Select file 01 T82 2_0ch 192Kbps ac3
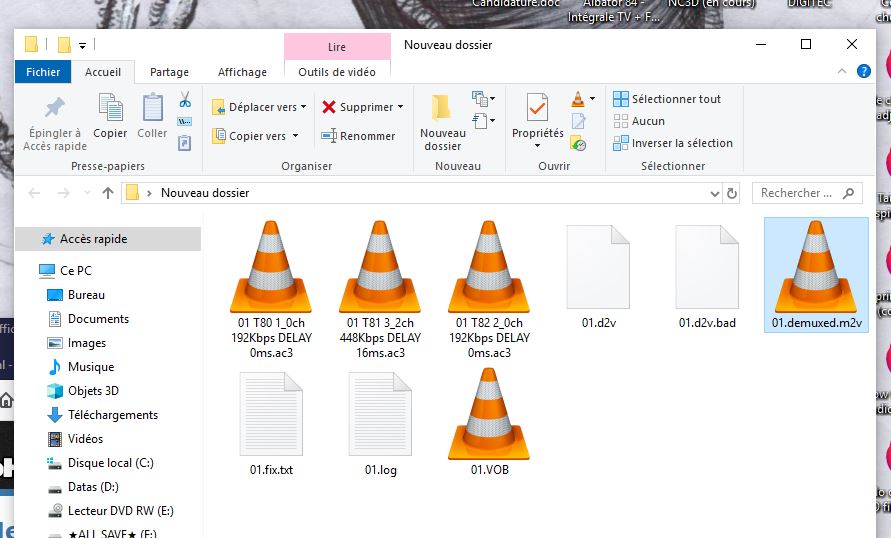This screenshot has height=538, width=891. (x=489, y=290)
